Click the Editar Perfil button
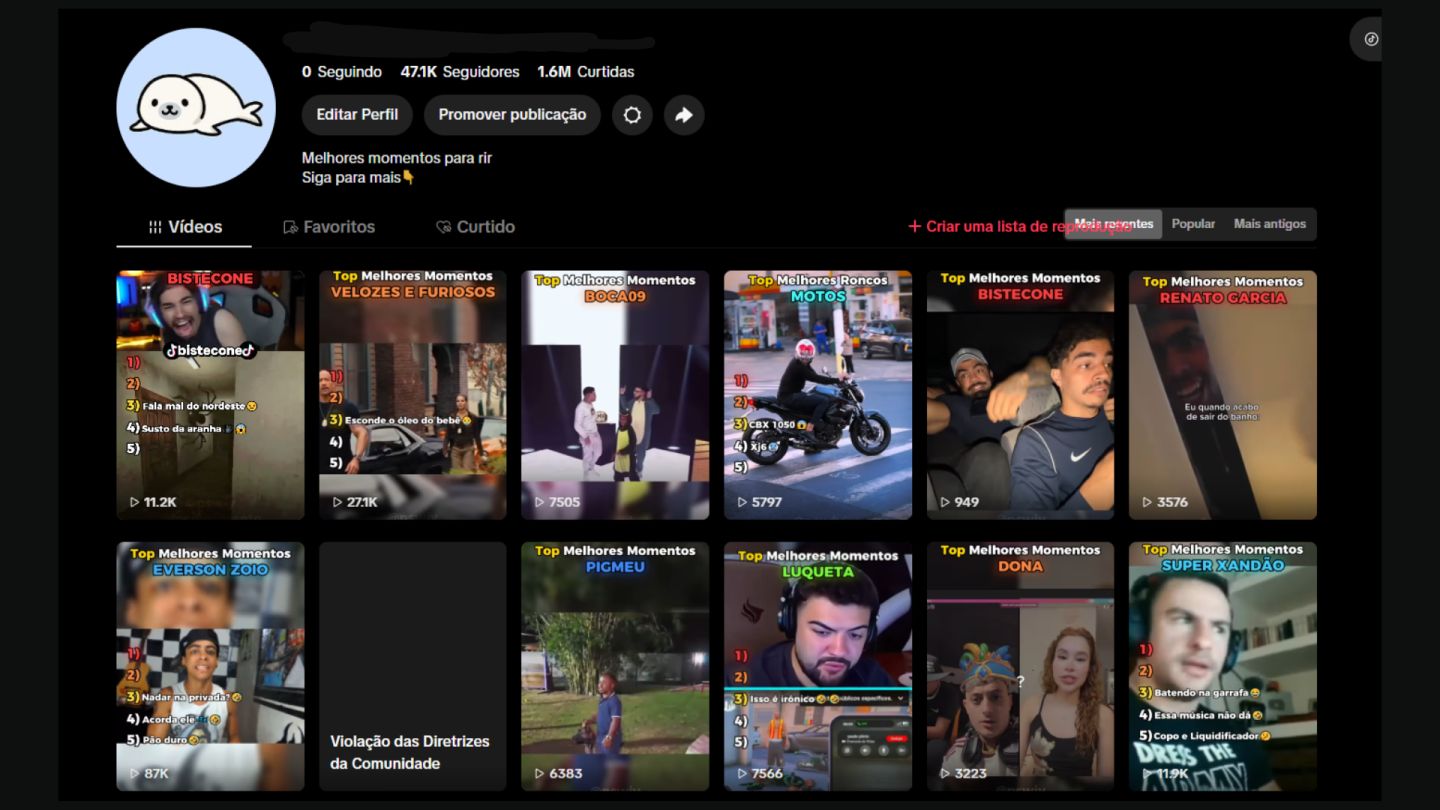Screen dimensions: 1440x810 pyautogui.click(x=357, y=115)
